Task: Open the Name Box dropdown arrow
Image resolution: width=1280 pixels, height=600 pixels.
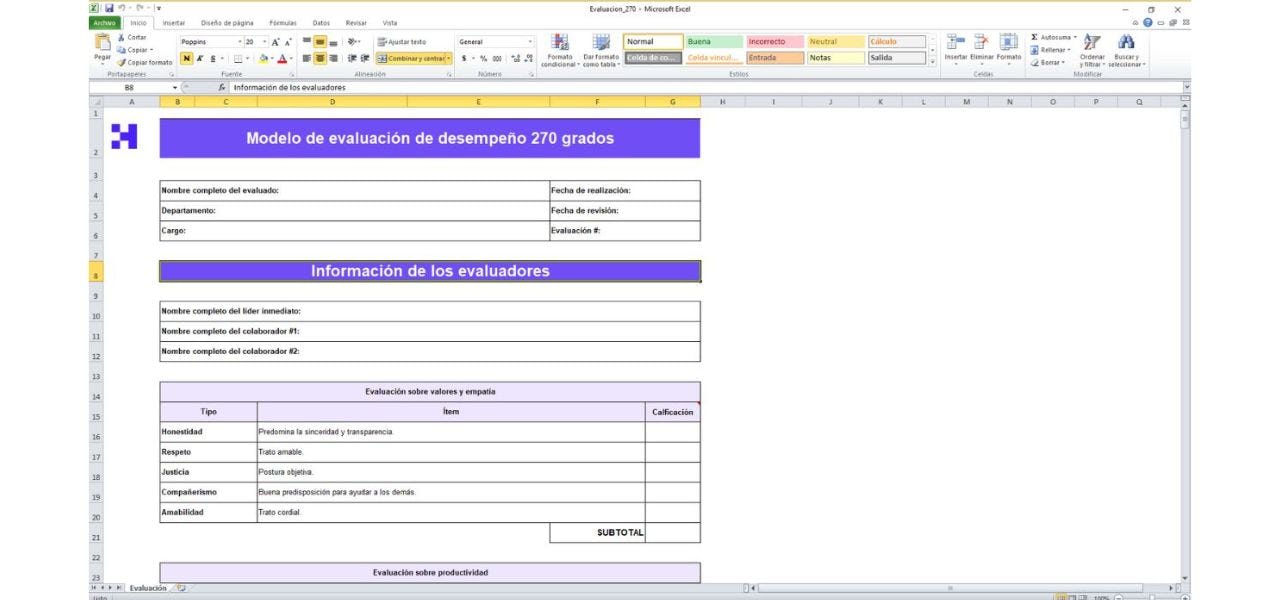Action: [x=173, y=87]
